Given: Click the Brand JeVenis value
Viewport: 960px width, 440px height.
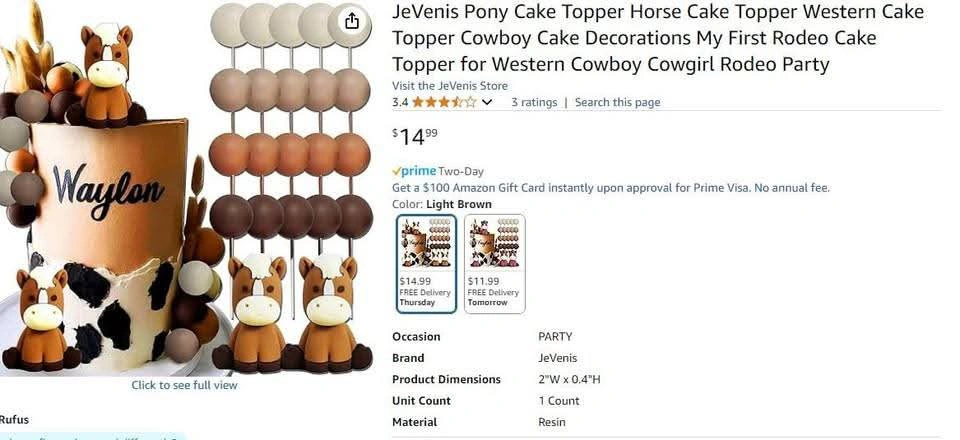Looking at the screenshot, I should click(557, 358).
